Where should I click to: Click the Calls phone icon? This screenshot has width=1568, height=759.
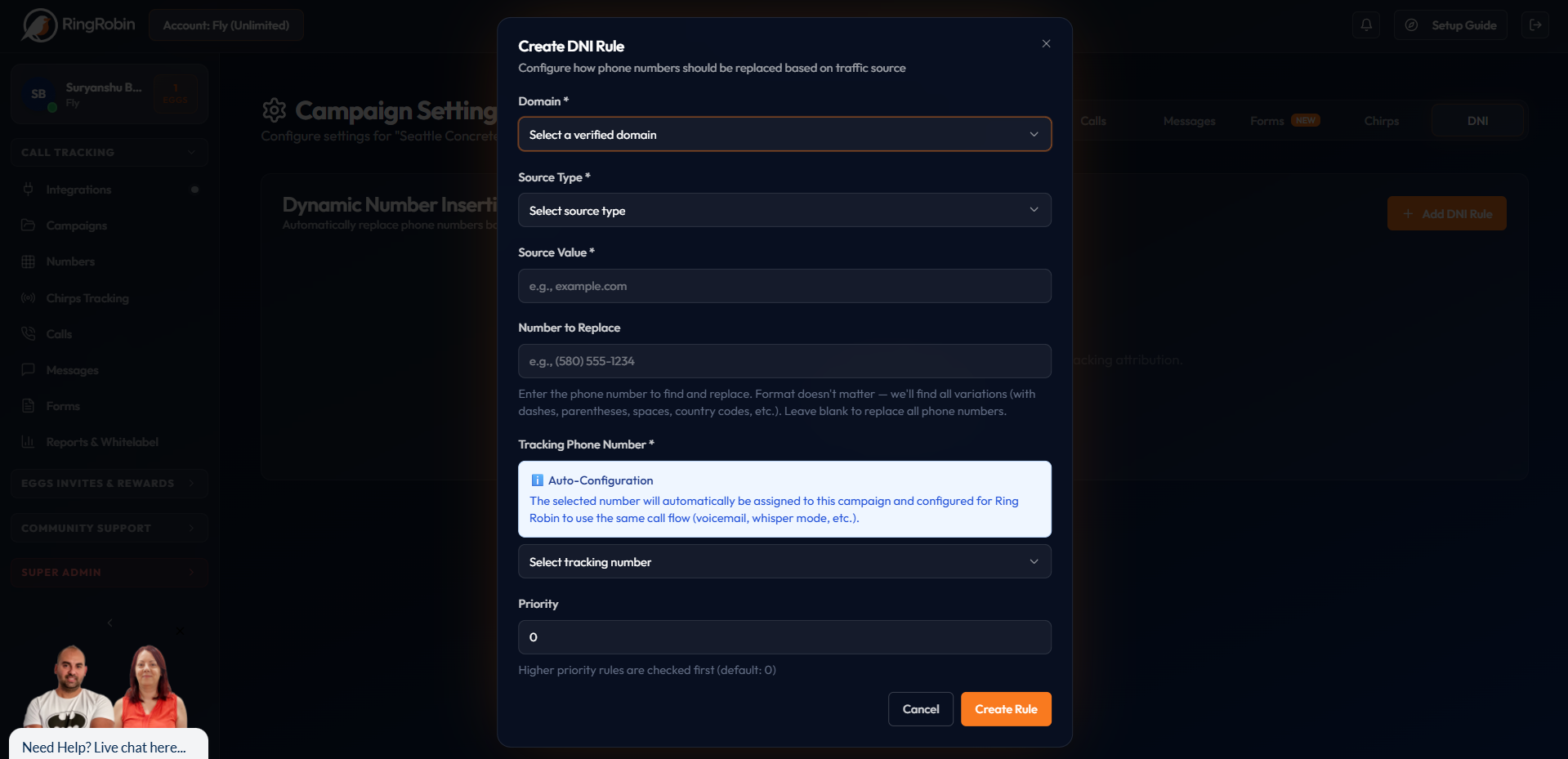pyautogui.click(x=29, y=334)
